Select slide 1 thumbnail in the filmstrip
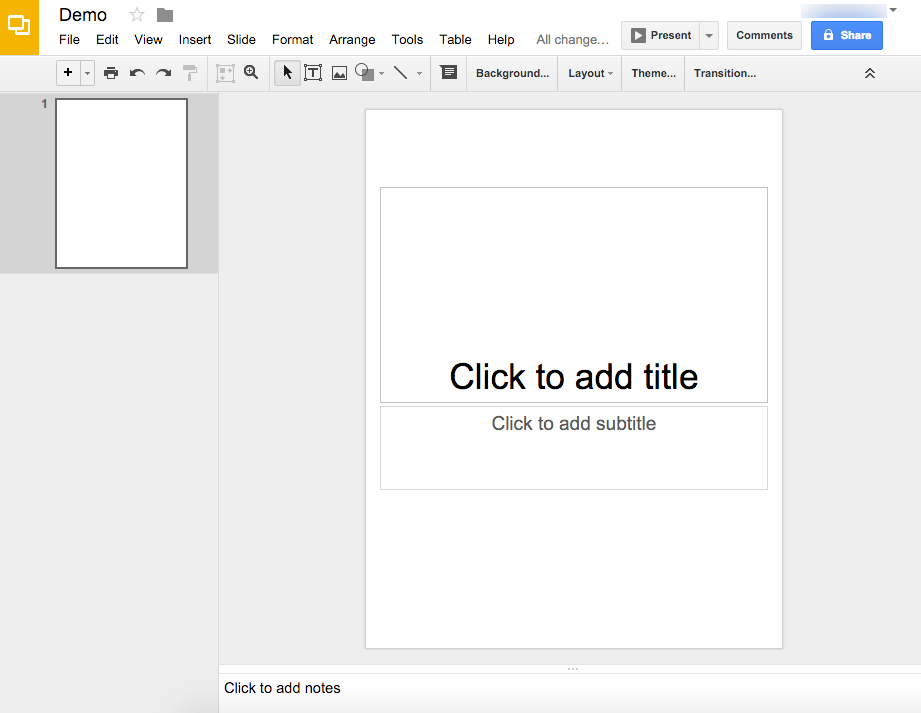This screenshot has width=921, height=713. (121, 183)
